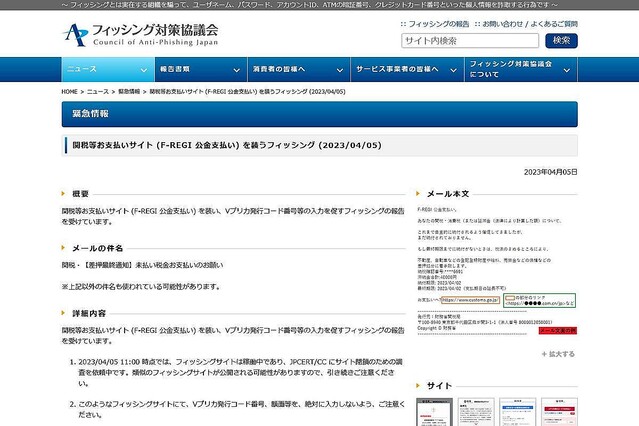Viewport: 639px width, 426px height.
Task: Open the ニュース menu tab
Action: click(x=108, y=69)
